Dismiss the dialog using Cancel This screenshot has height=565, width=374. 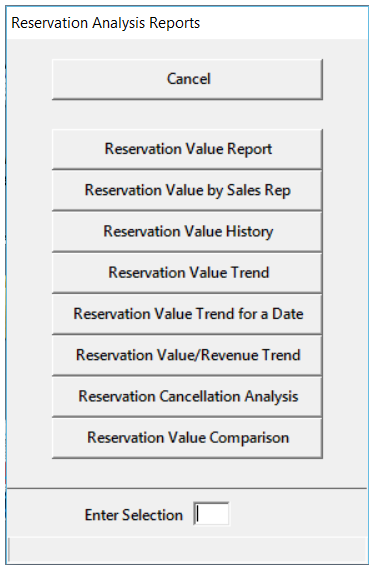click(x=187, y=79)
